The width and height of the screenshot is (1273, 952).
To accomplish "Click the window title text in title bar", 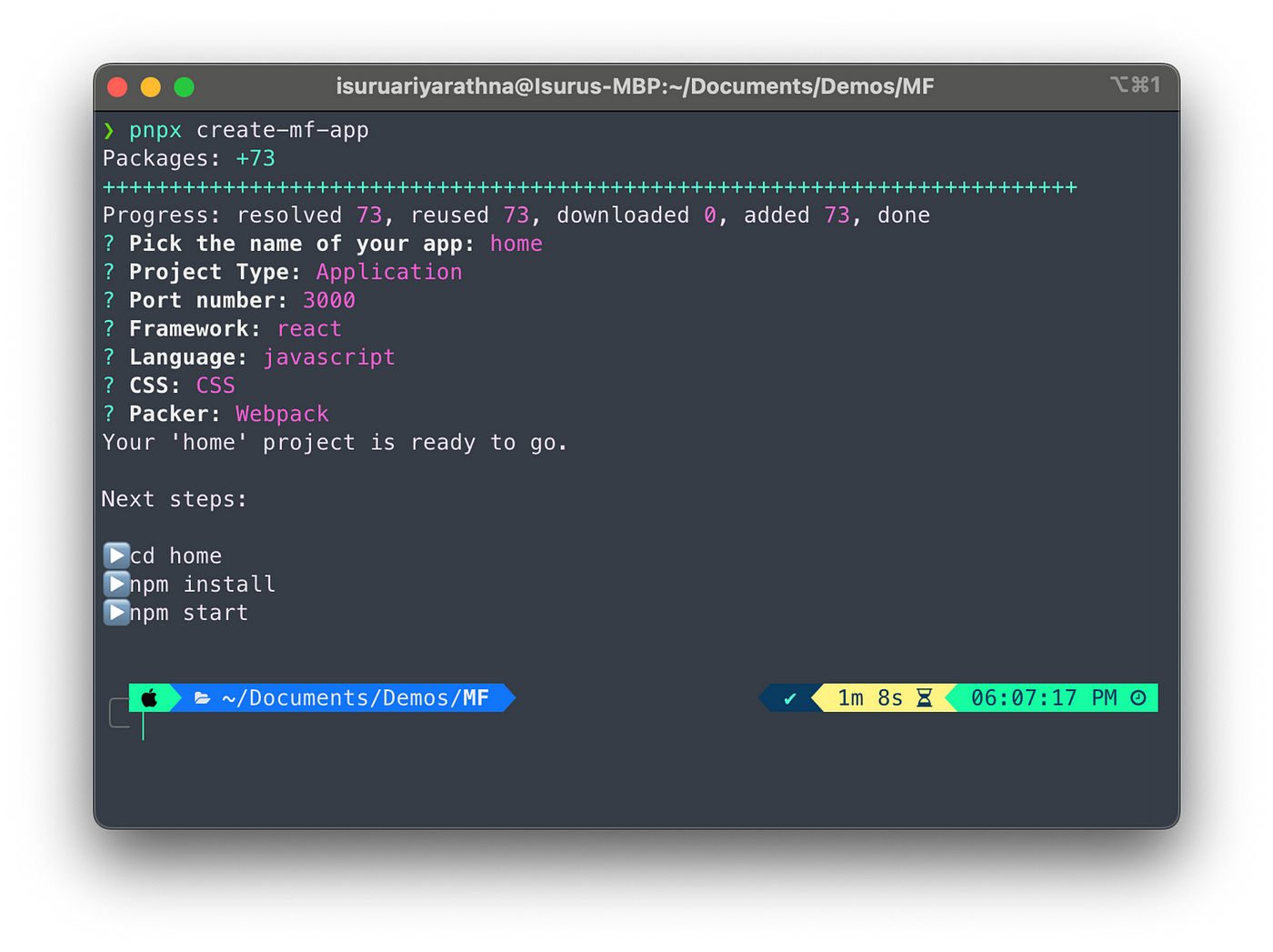I will pyautogui.click(x=635, y=86).
